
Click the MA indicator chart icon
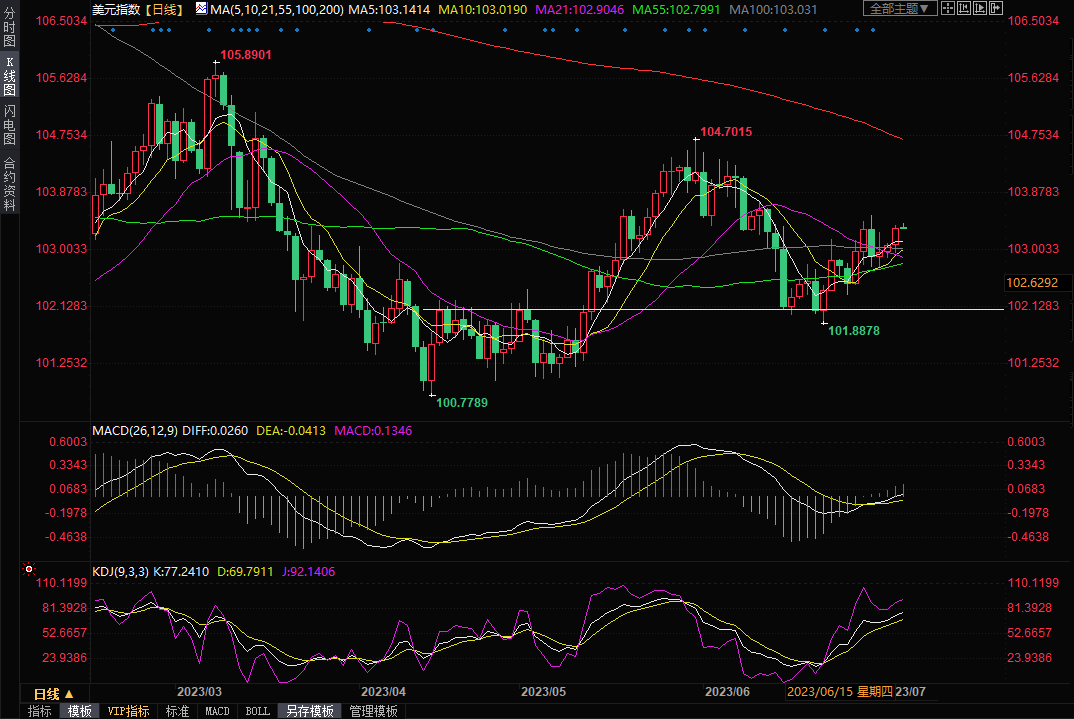tap(201, 9)
